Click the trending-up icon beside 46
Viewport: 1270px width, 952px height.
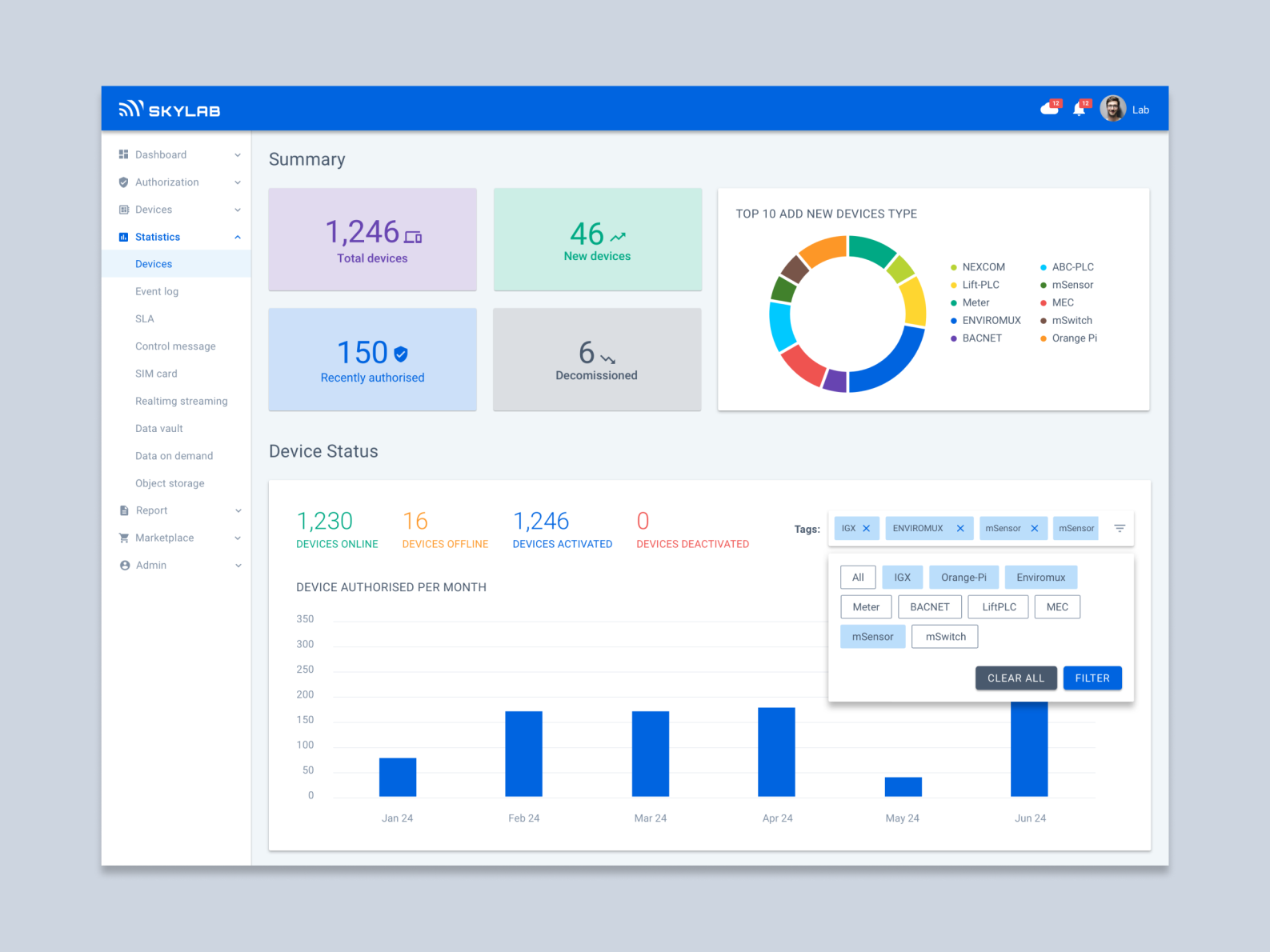[x=618, y=237]
